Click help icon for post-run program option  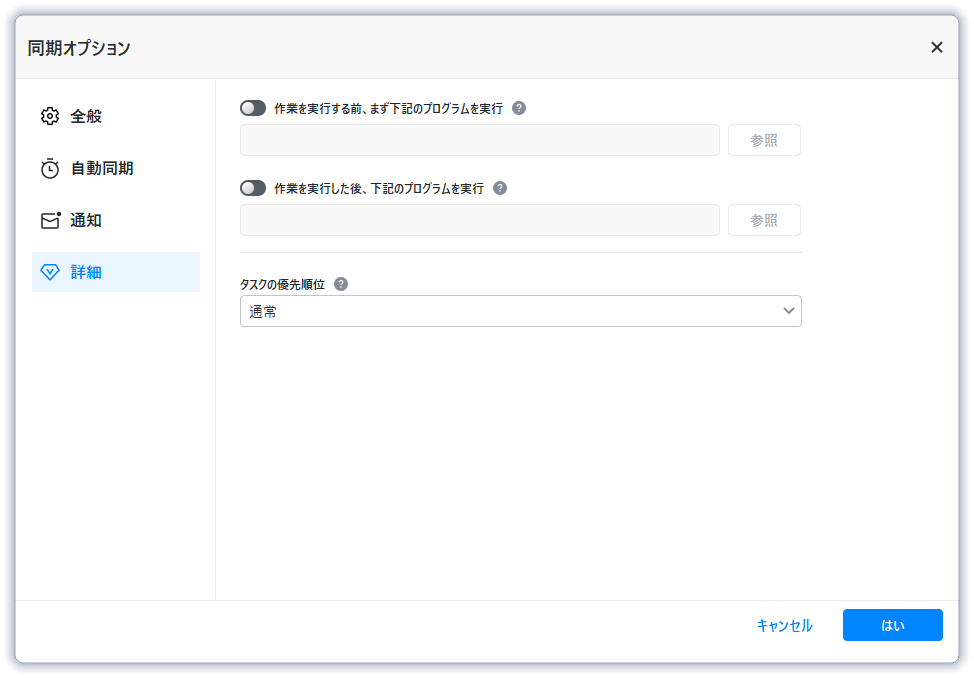pos(500,188)
